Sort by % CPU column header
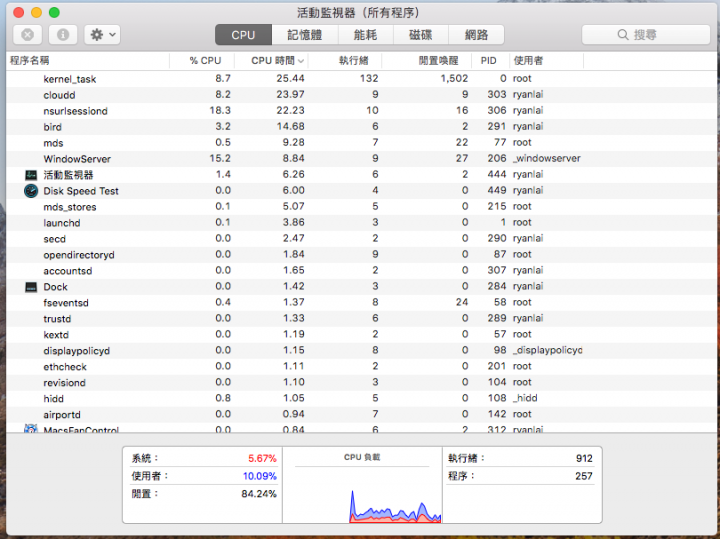The width and height of the screenshot is (720, 539). click(x=202, y=61)
